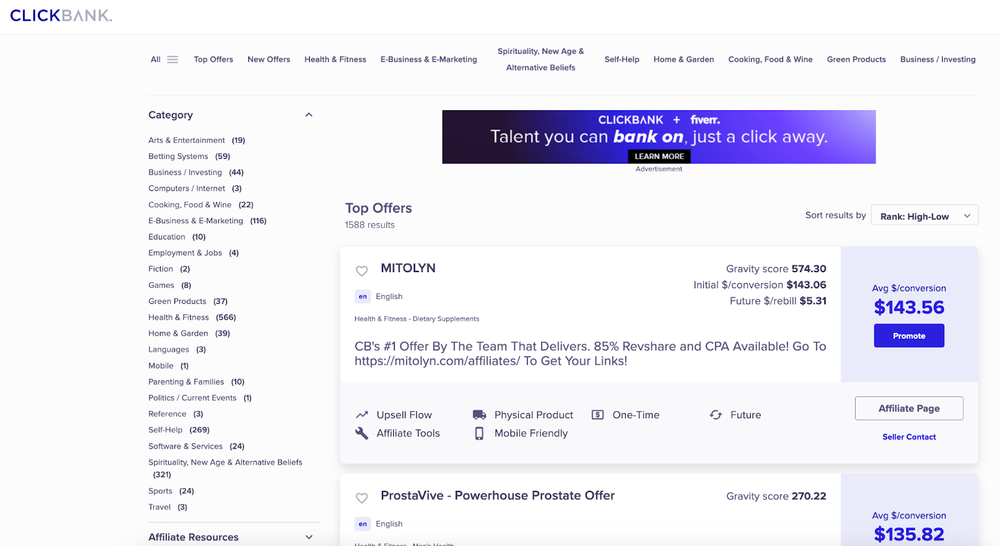Click the One-Time payment dollar icon
The image size is (1000, 546).
597,415
